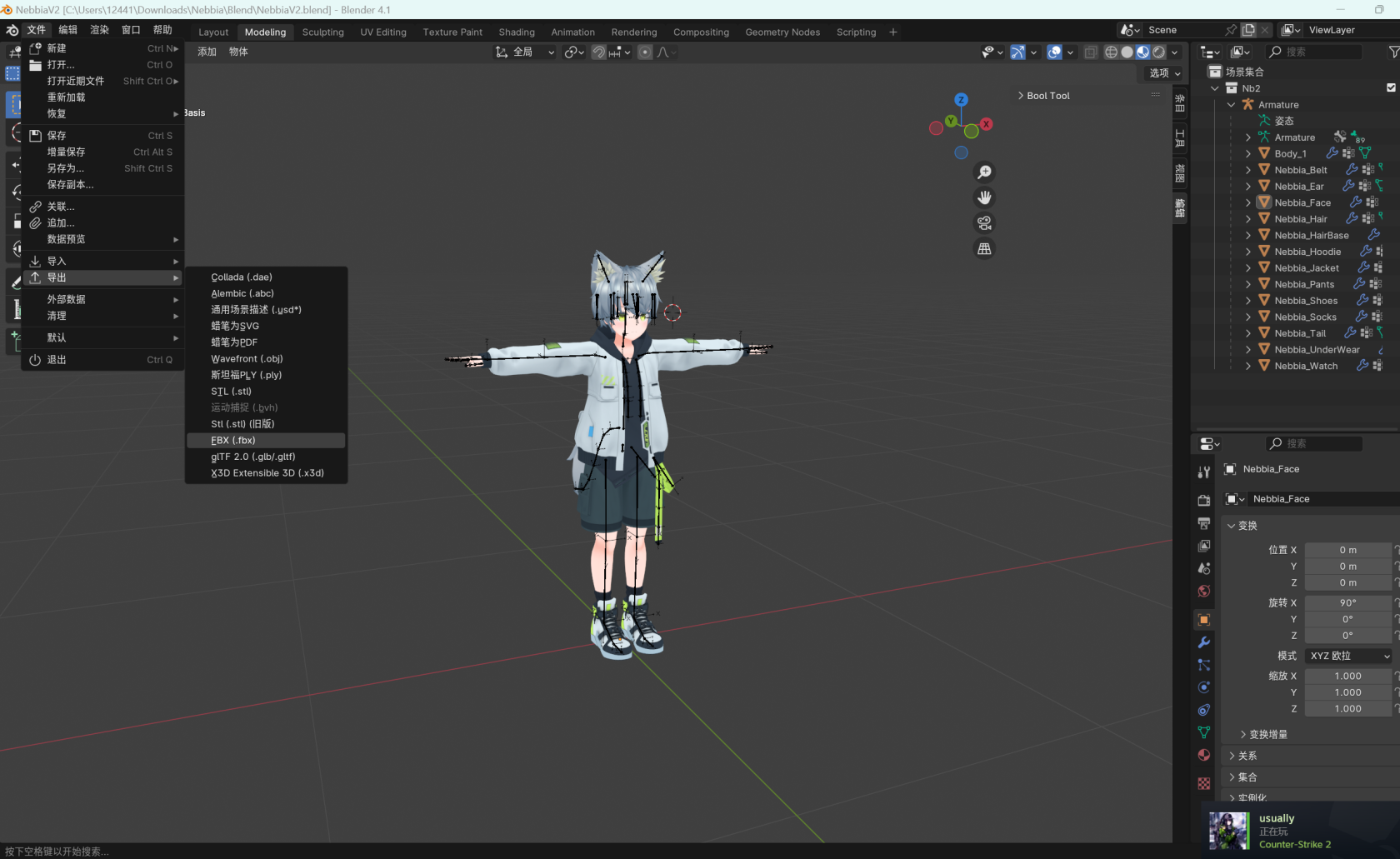The image size is (1400, 859).
Task: Add a workspace with the plus button
Action: (x=893, y=32)
